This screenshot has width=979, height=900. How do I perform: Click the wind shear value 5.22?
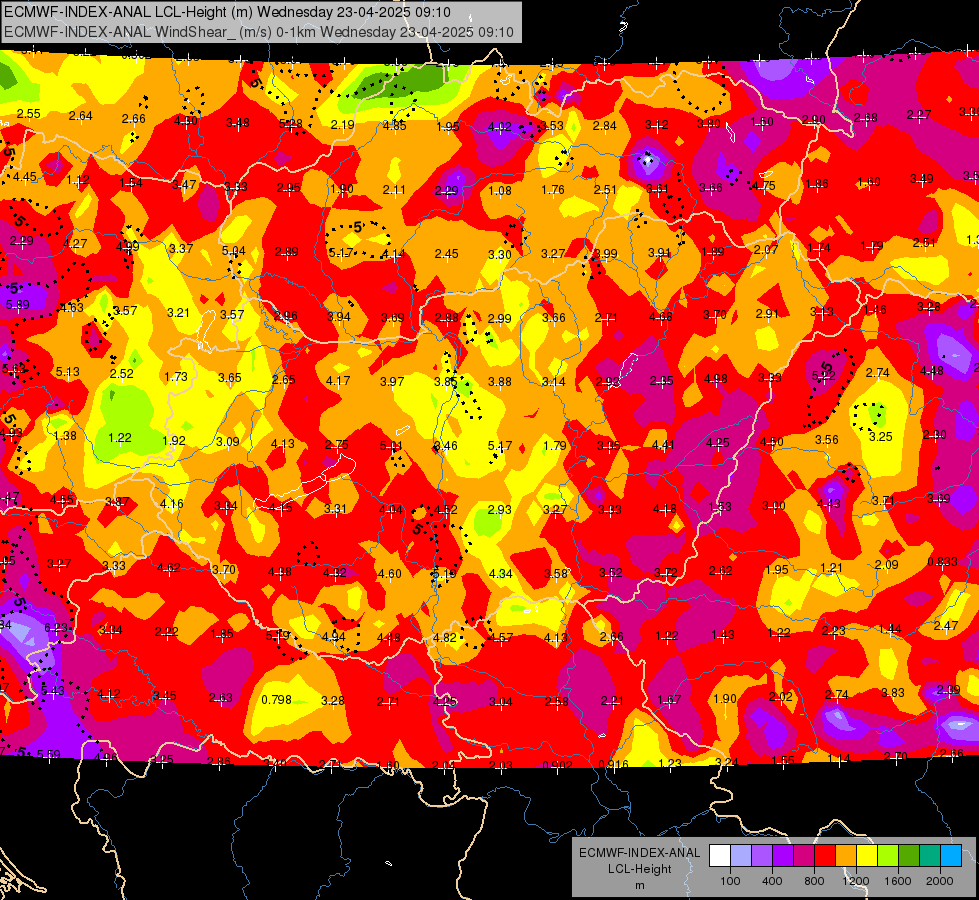[x=824, y=375]
